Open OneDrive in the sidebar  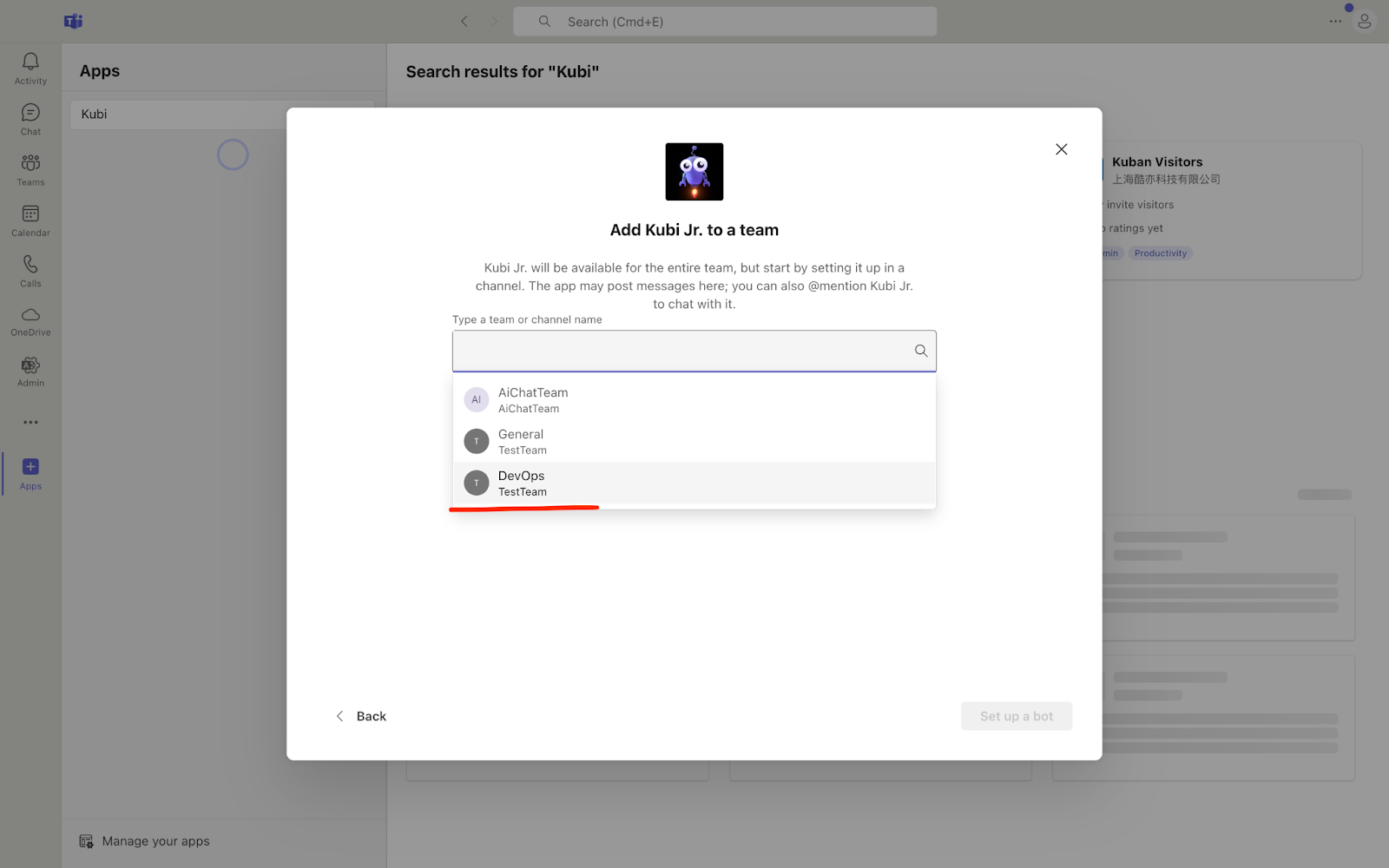tap(30, 321)
